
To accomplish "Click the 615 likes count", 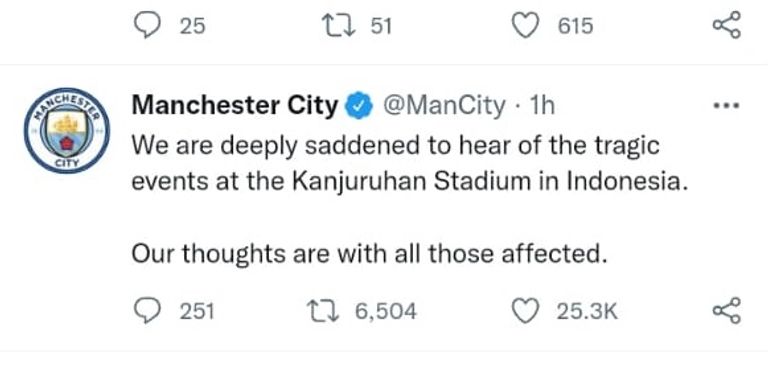I will pyautogui.click(x=576, y=25).
